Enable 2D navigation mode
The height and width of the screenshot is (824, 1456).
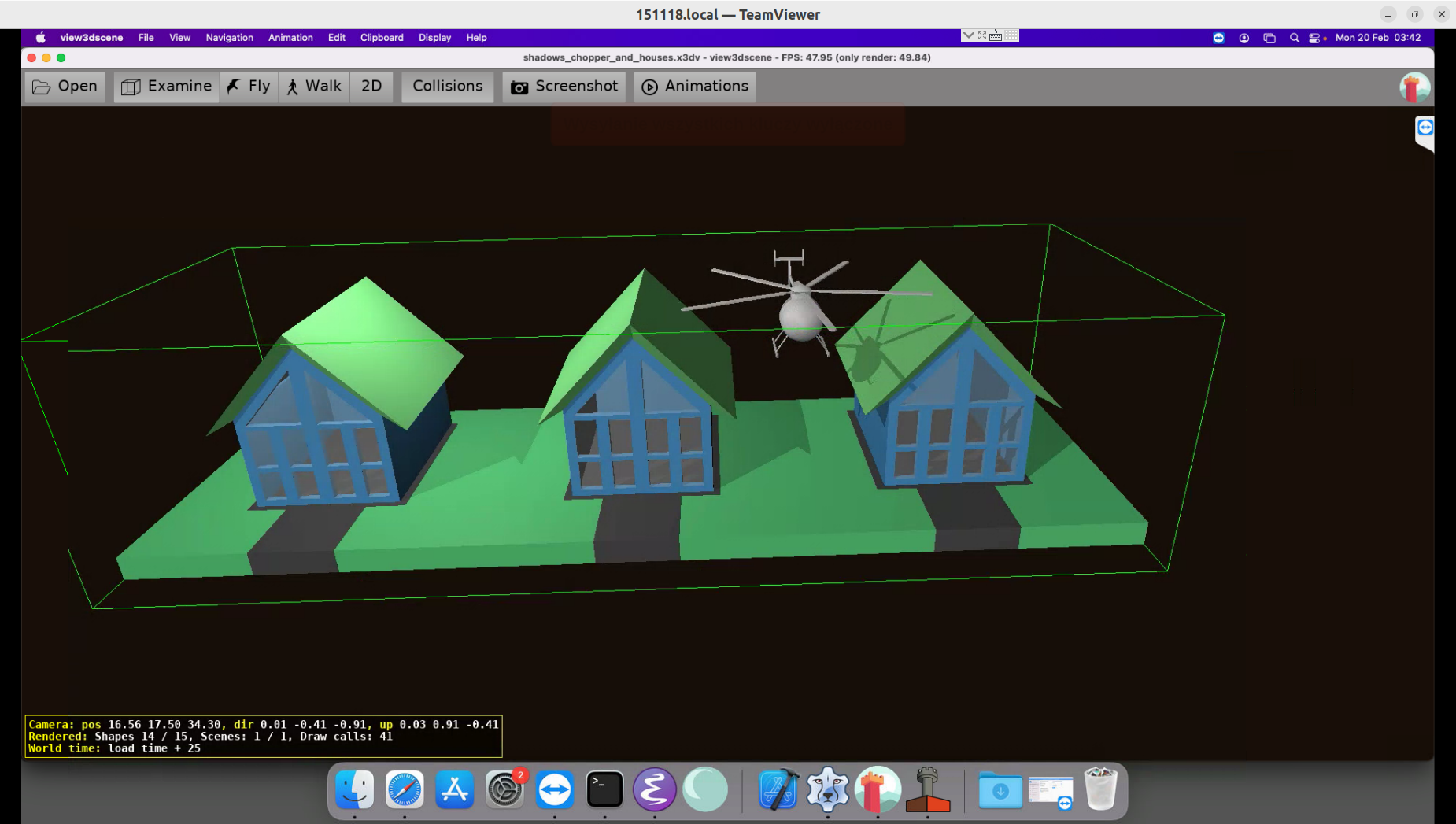371,87
